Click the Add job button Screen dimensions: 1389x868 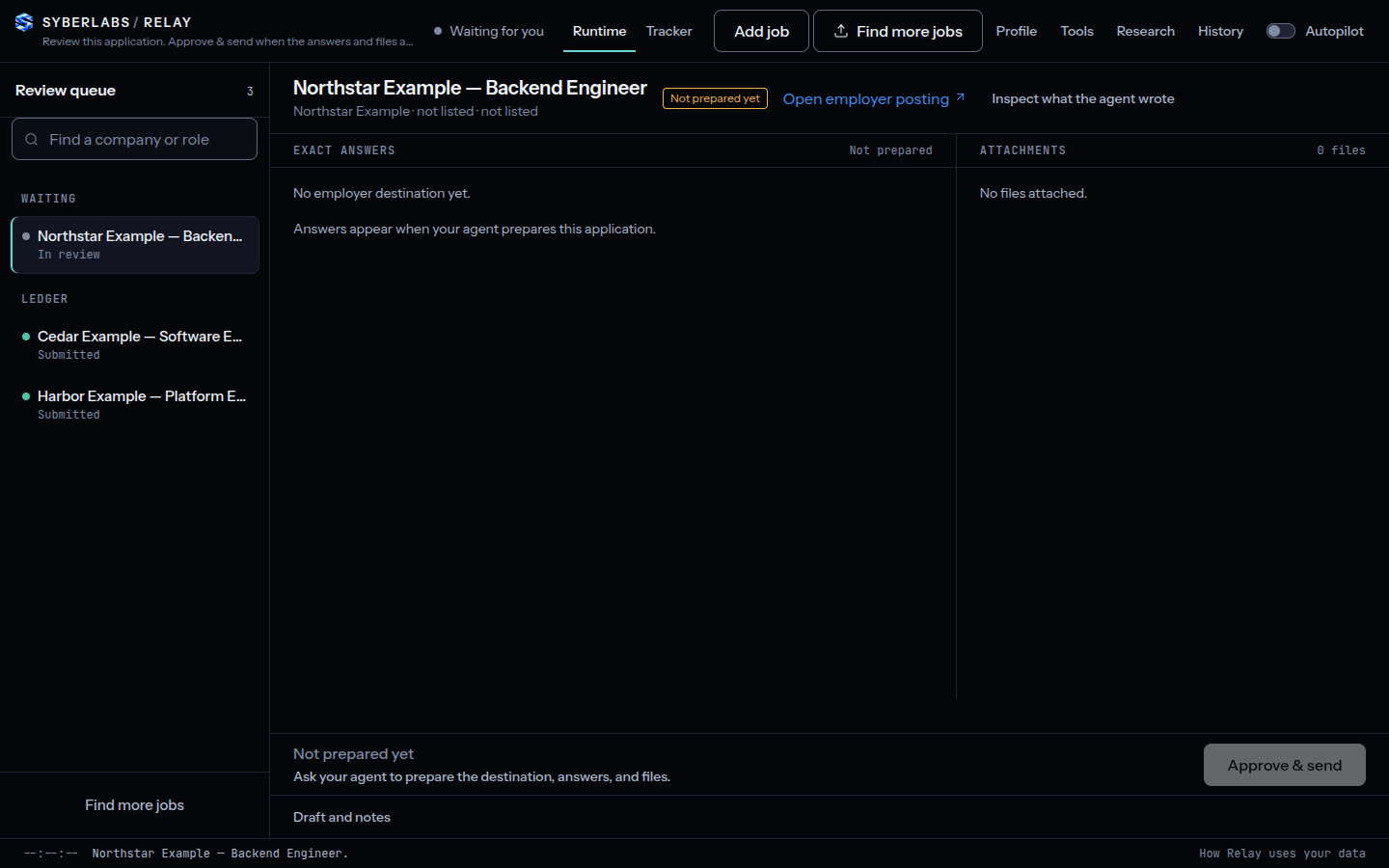(762, 31)
